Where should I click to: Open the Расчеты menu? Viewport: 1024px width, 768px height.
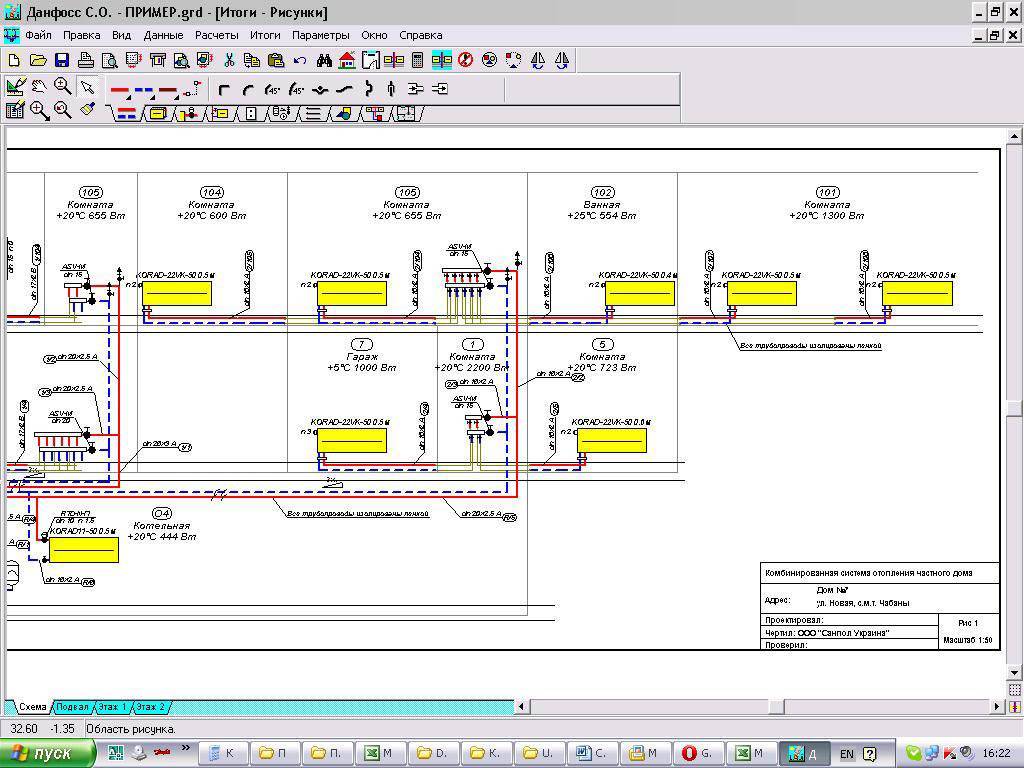(217, 35)
